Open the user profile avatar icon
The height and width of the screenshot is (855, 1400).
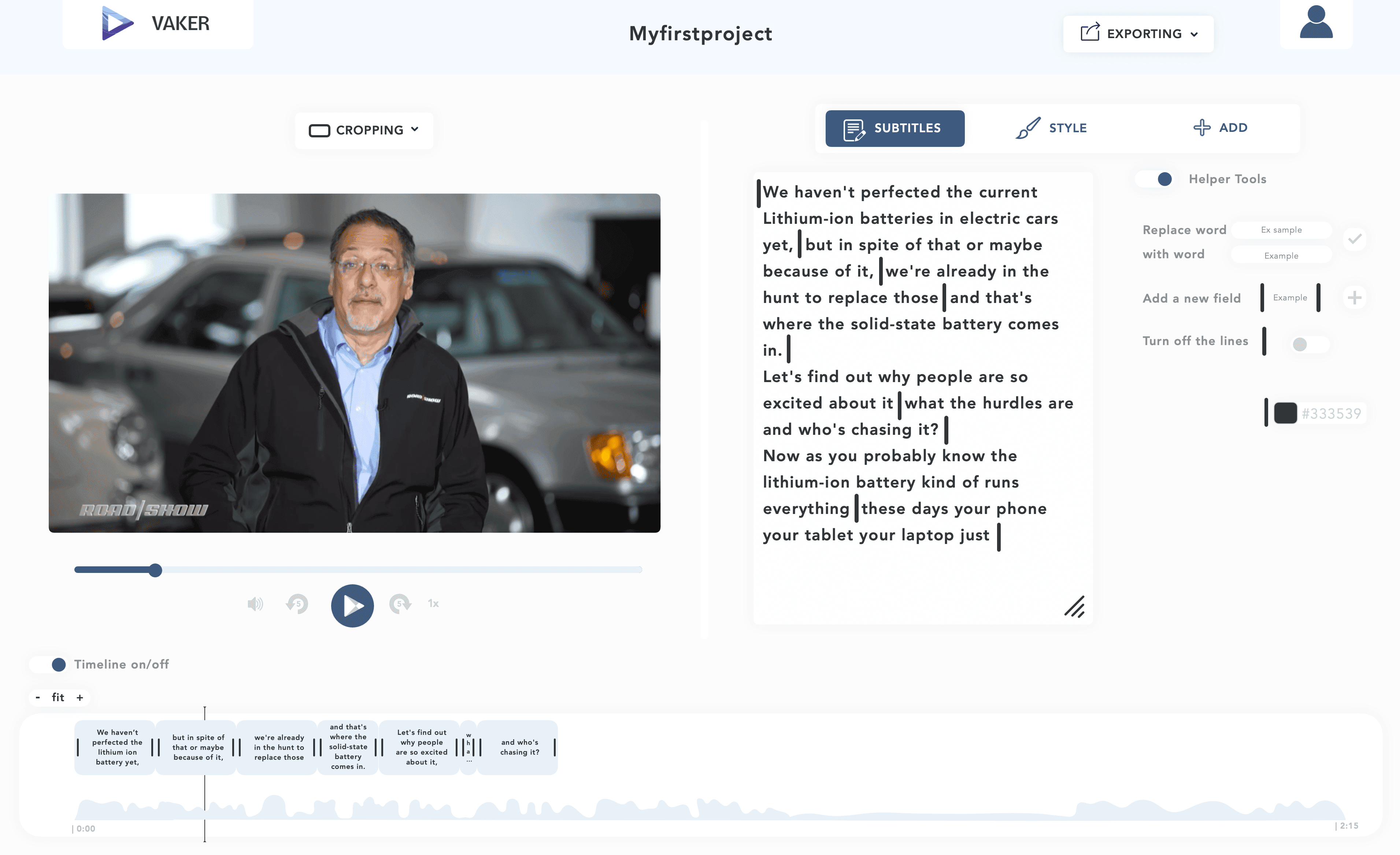pyautogui.click(x=1316, y=23)
